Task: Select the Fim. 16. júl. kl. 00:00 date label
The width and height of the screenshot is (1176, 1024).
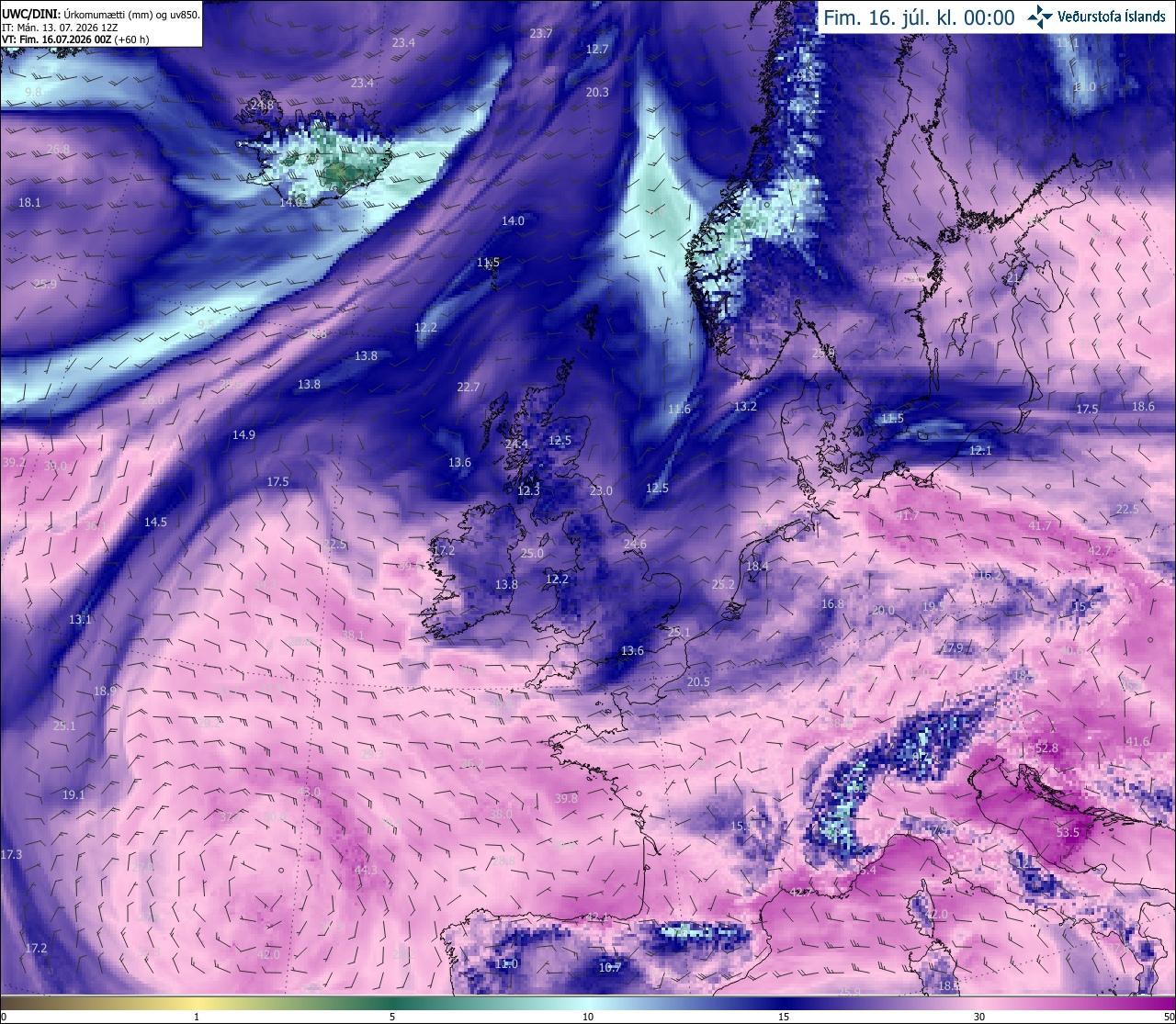Action: pos(919,17)
